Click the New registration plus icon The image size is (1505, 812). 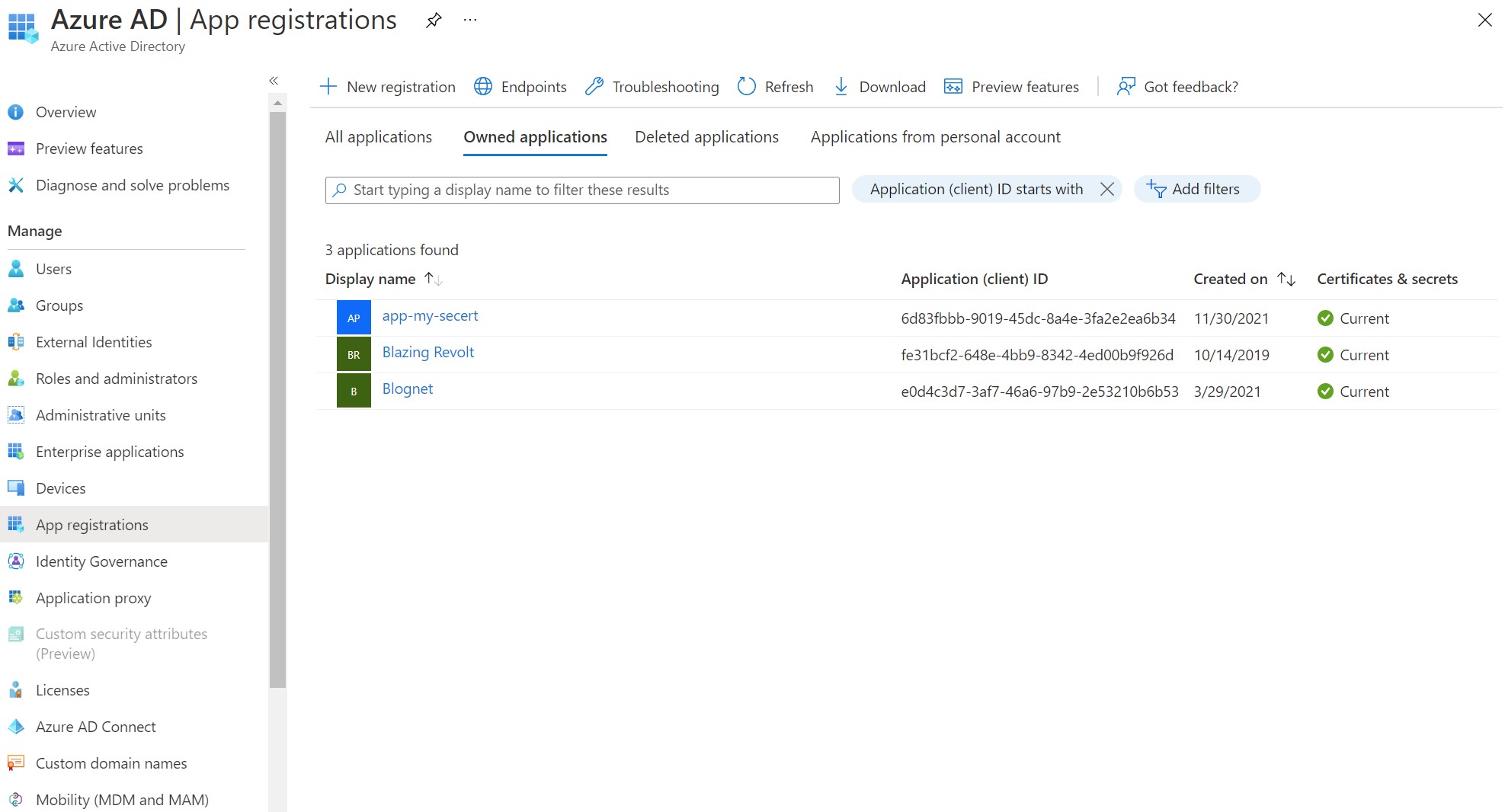pyautogui.click(x=328, y=86)
